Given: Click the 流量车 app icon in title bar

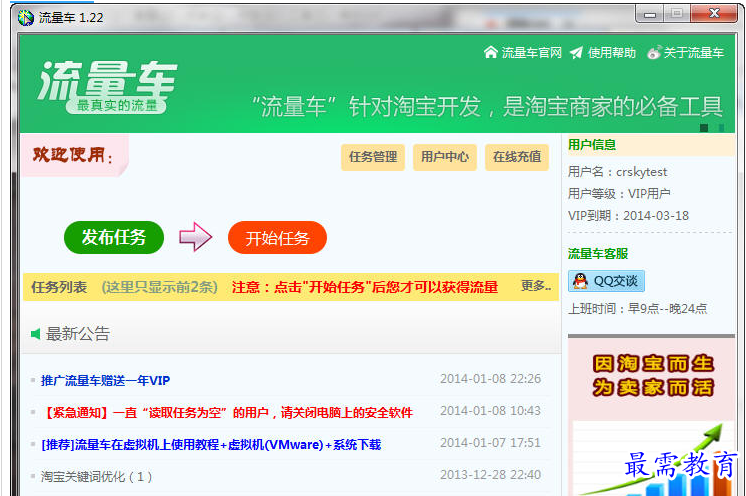Looking at the screenshot, I should [x=26, y=18].
